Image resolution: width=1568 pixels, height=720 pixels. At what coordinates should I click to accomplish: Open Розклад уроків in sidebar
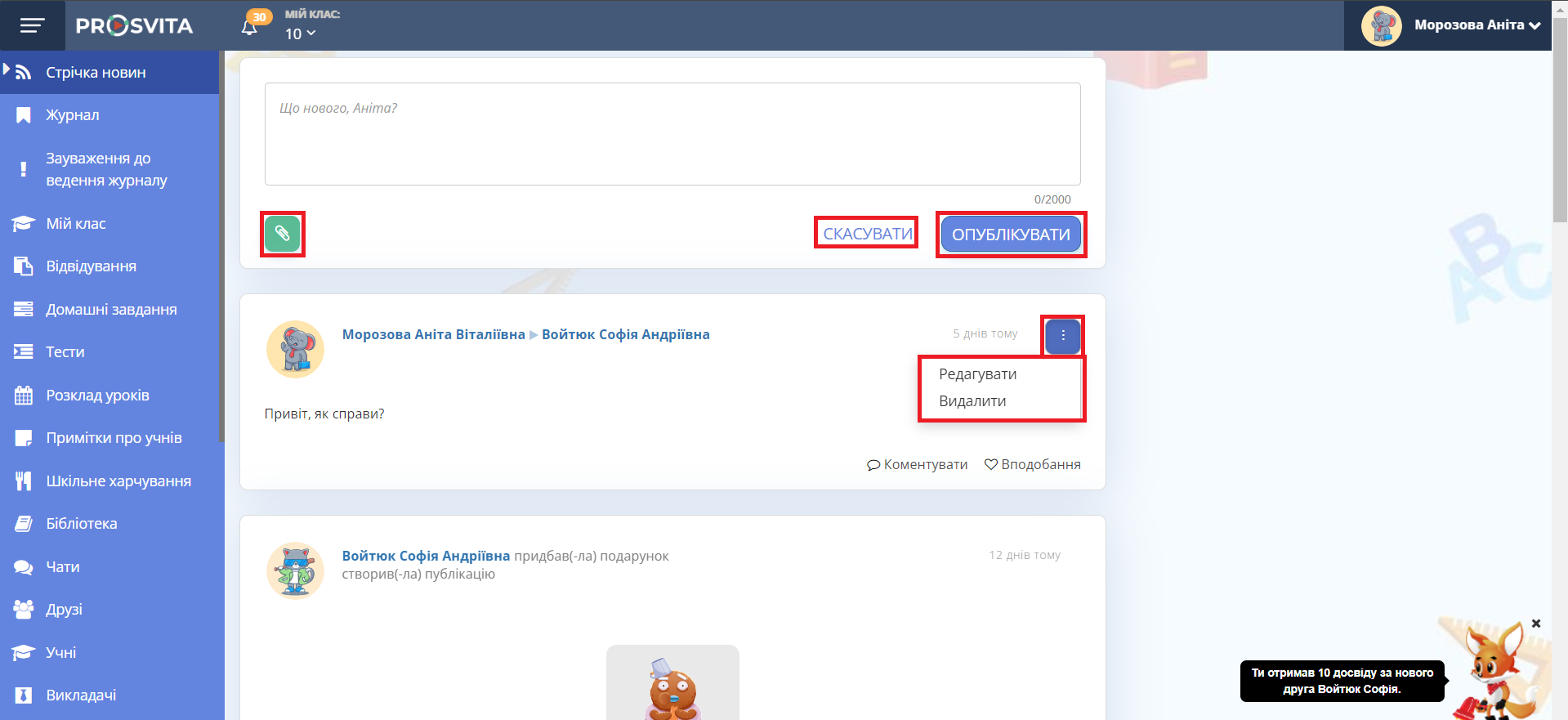(97, 396)
